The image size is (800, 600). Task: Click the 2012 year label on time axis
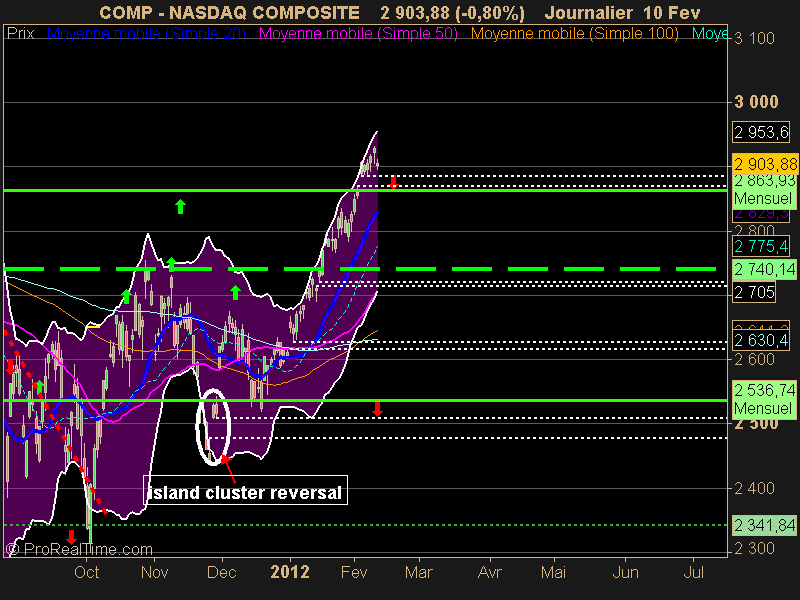pos(290,572)
